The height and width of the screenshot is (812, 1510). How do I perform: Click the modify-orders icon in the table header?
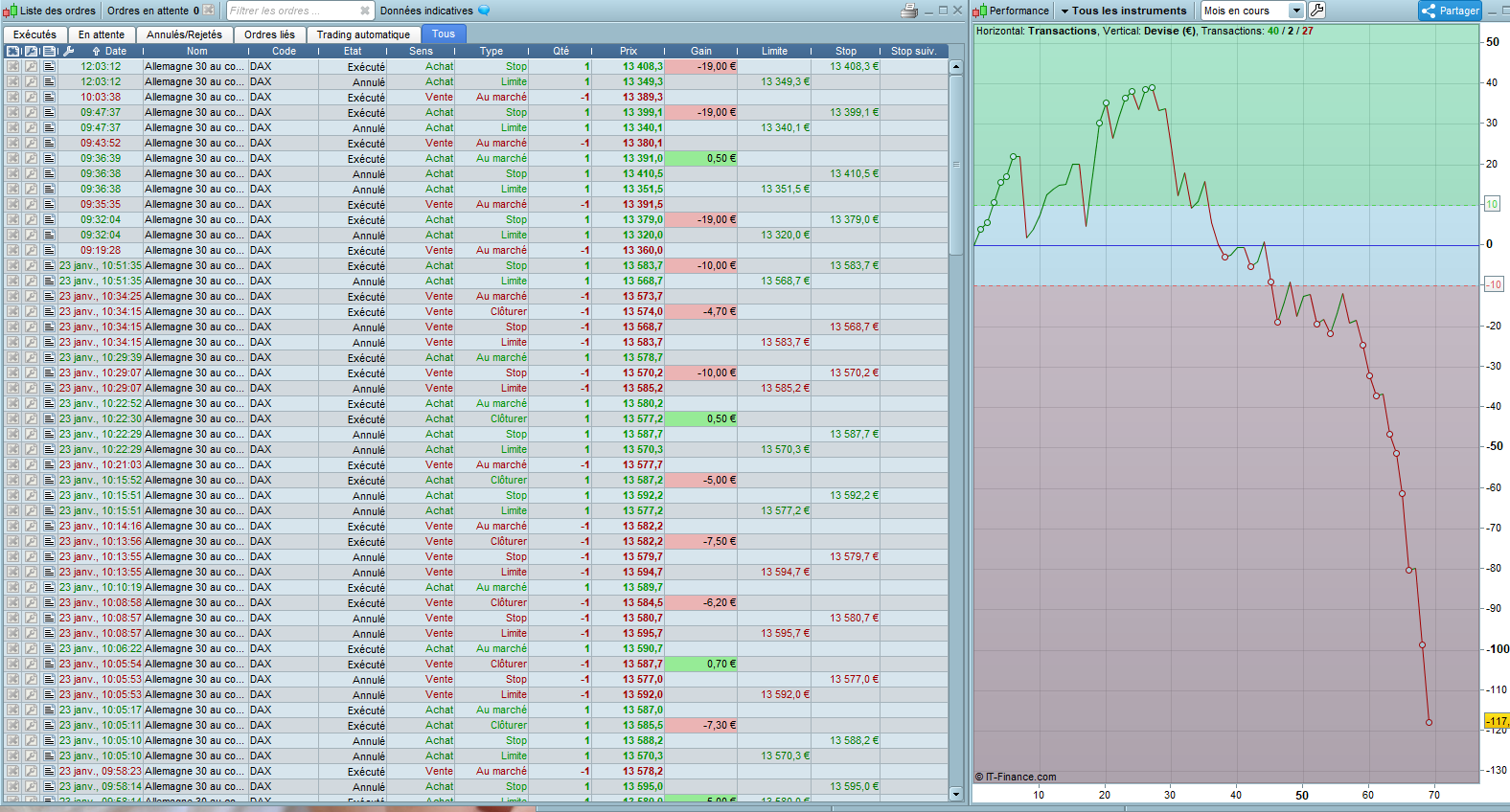coord(32,51)
